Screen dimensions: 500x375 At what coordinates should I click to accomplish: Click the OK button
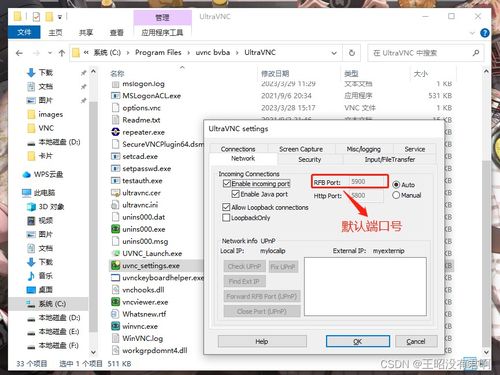[358, 341]
